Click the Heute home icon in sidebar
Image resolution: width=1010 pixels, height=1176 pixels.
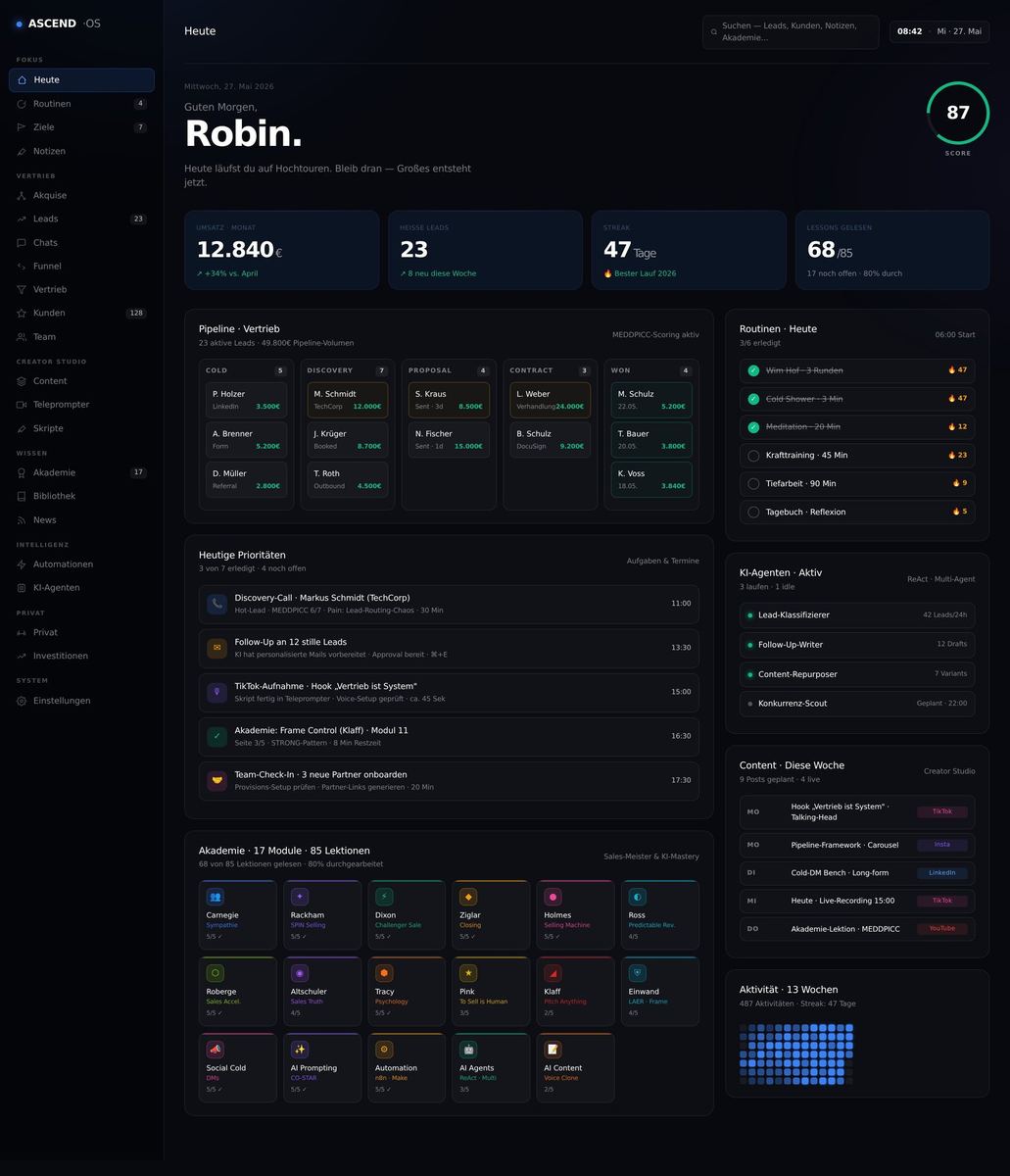(x=22, y=80)
